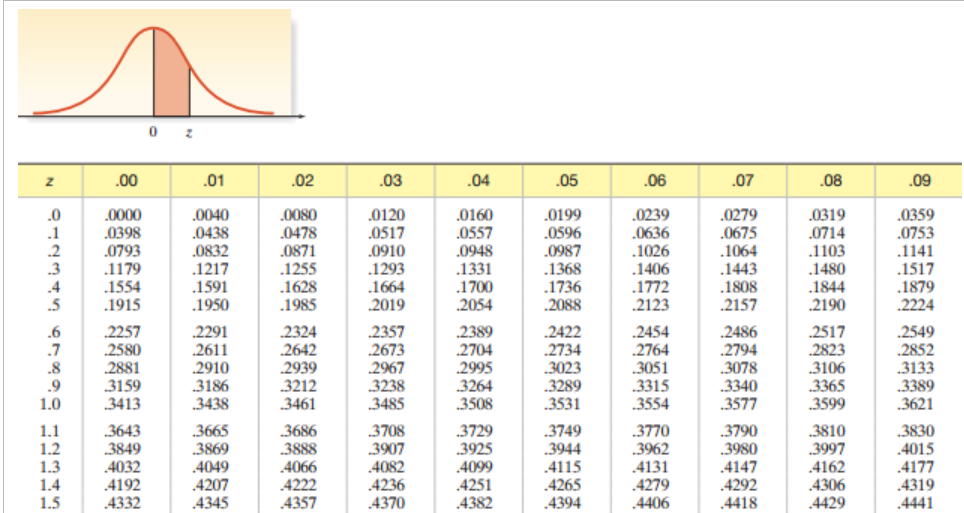Click the value .1736
Screen dimensions: 964x513
[563, 287]
